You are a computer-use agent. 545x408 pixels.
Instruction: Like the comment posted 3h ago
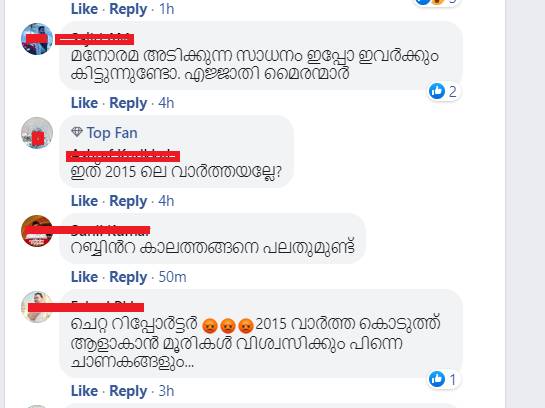pos(84,391)
